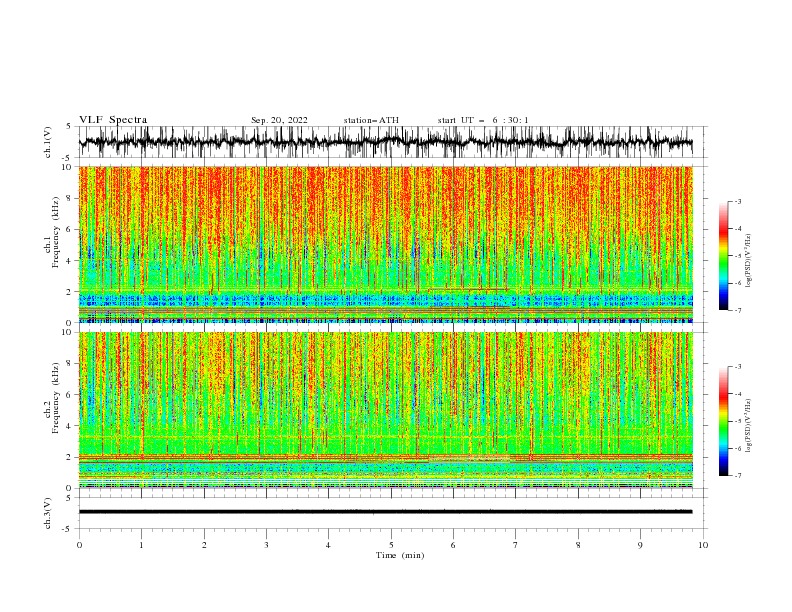The height and width of the screenshot is (612, 792).
Task: Click the '4' kHz tick on ch.2 axis
Action: [70, 426]
